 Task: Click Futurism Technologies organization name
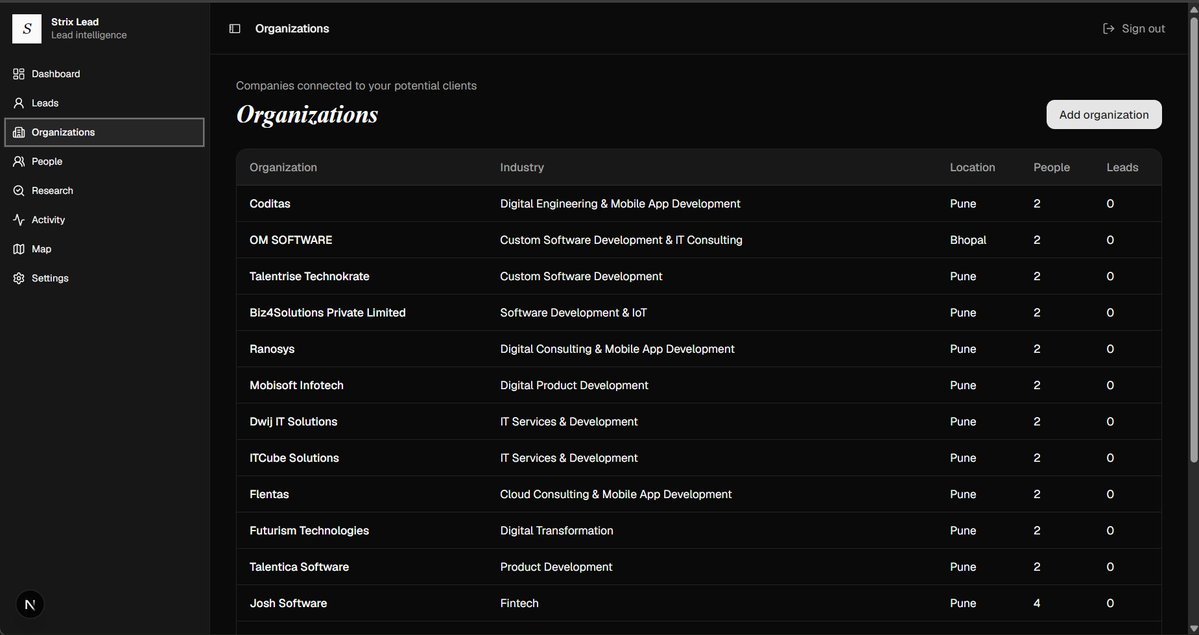[x=309, y=531]
